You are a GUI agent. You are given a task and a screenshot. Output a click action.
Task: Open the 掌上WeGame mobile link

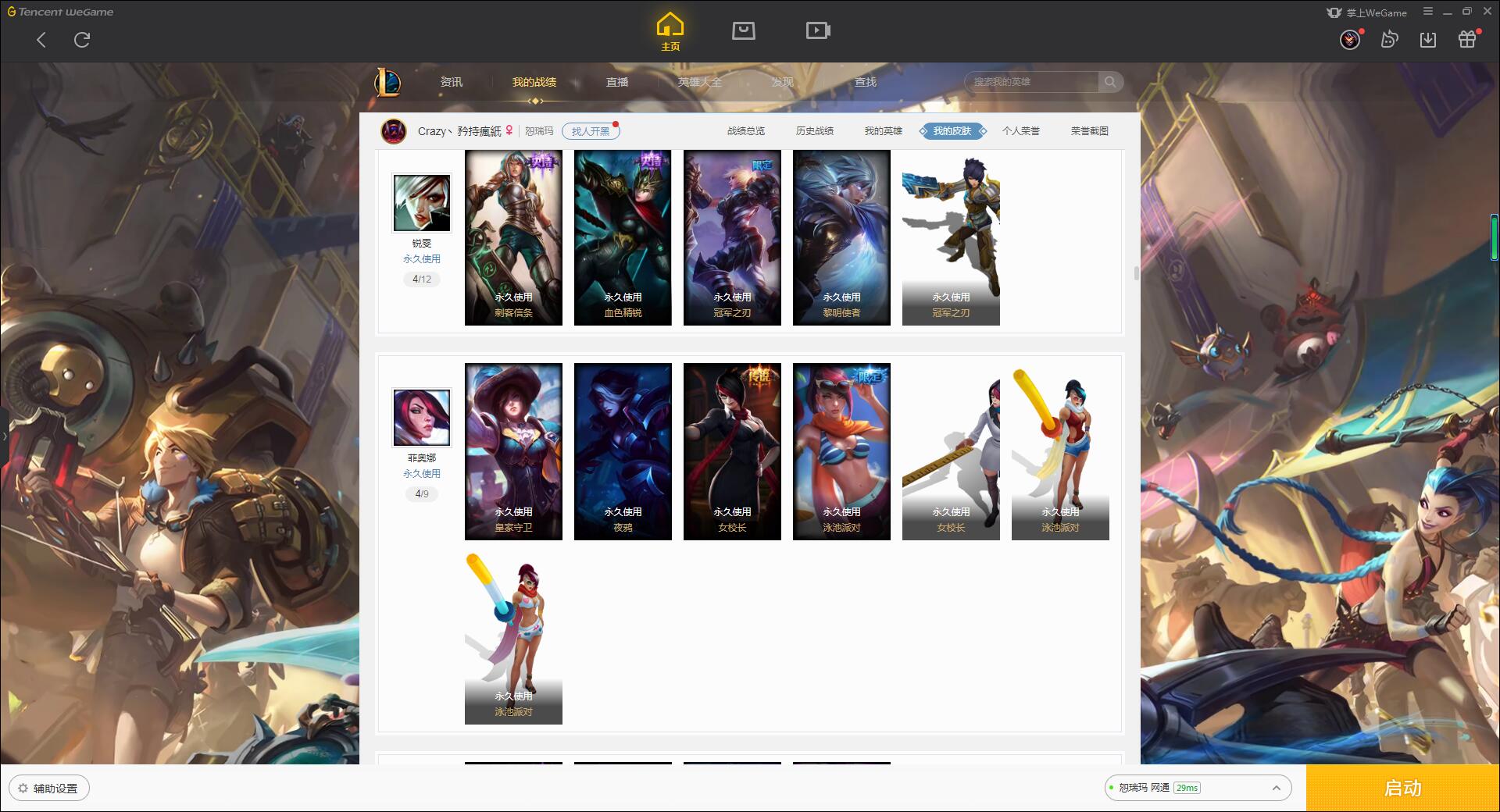(1366, 12)
